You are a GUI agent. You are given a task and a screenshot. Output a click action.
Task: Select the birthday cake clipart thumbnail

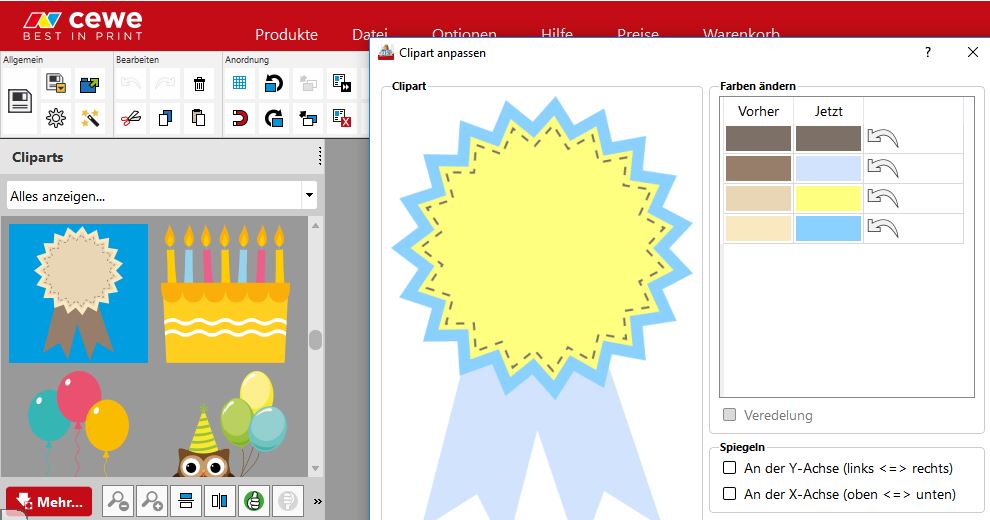[226, 293]
